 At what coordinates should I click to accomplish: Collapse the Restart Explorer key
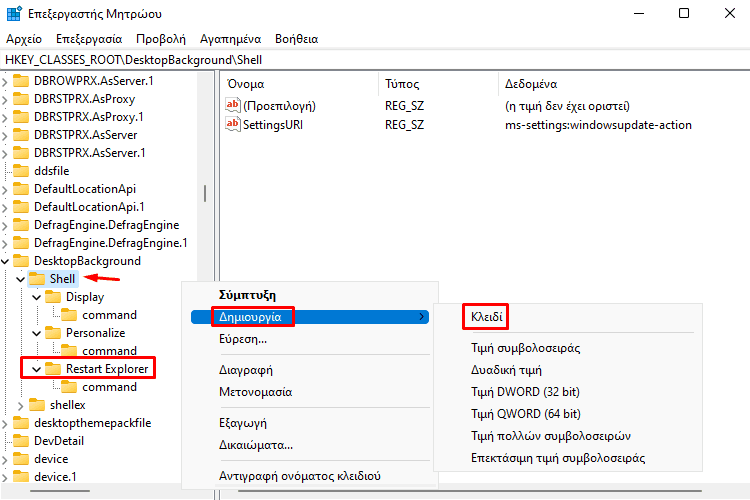click(37, 369)
